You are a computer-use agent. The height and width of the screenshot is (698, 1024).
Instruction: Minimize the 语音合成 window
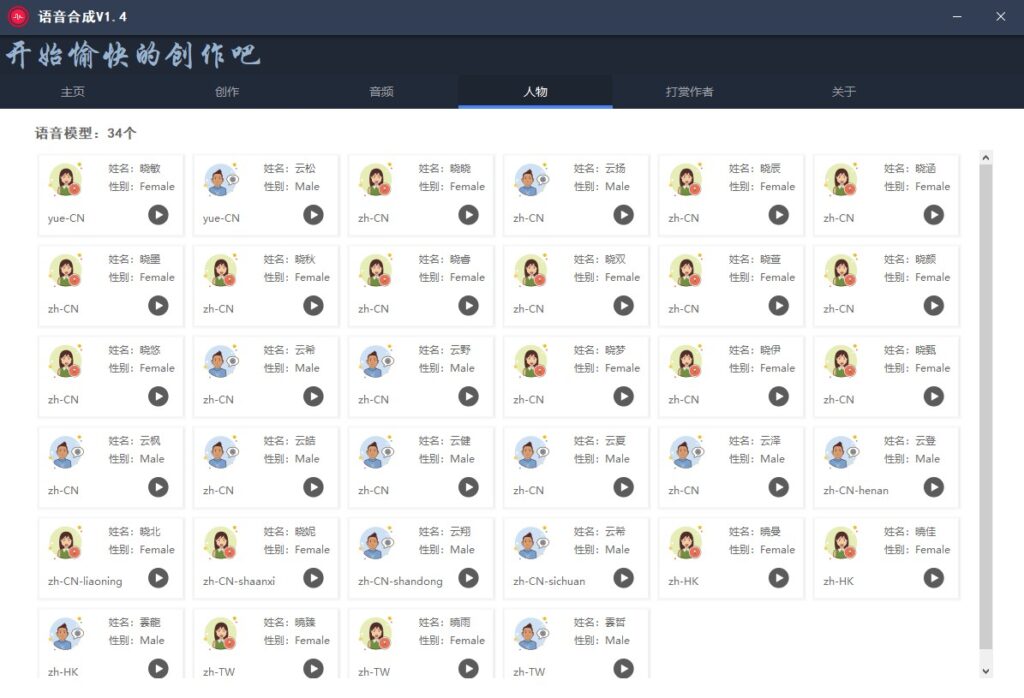click(x=957, y=17)
